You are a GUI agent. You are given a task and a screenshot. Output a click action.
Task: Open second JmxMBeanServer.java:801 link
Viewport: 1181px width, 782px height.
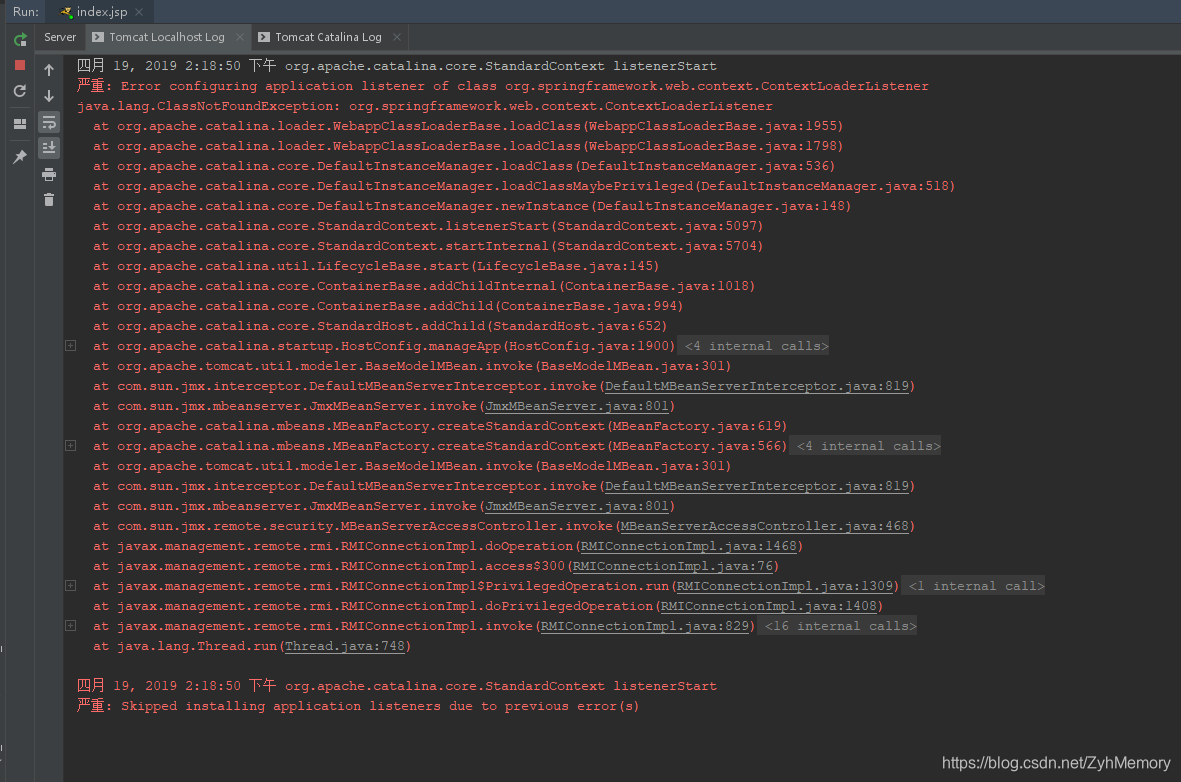(x=577, y=506)
